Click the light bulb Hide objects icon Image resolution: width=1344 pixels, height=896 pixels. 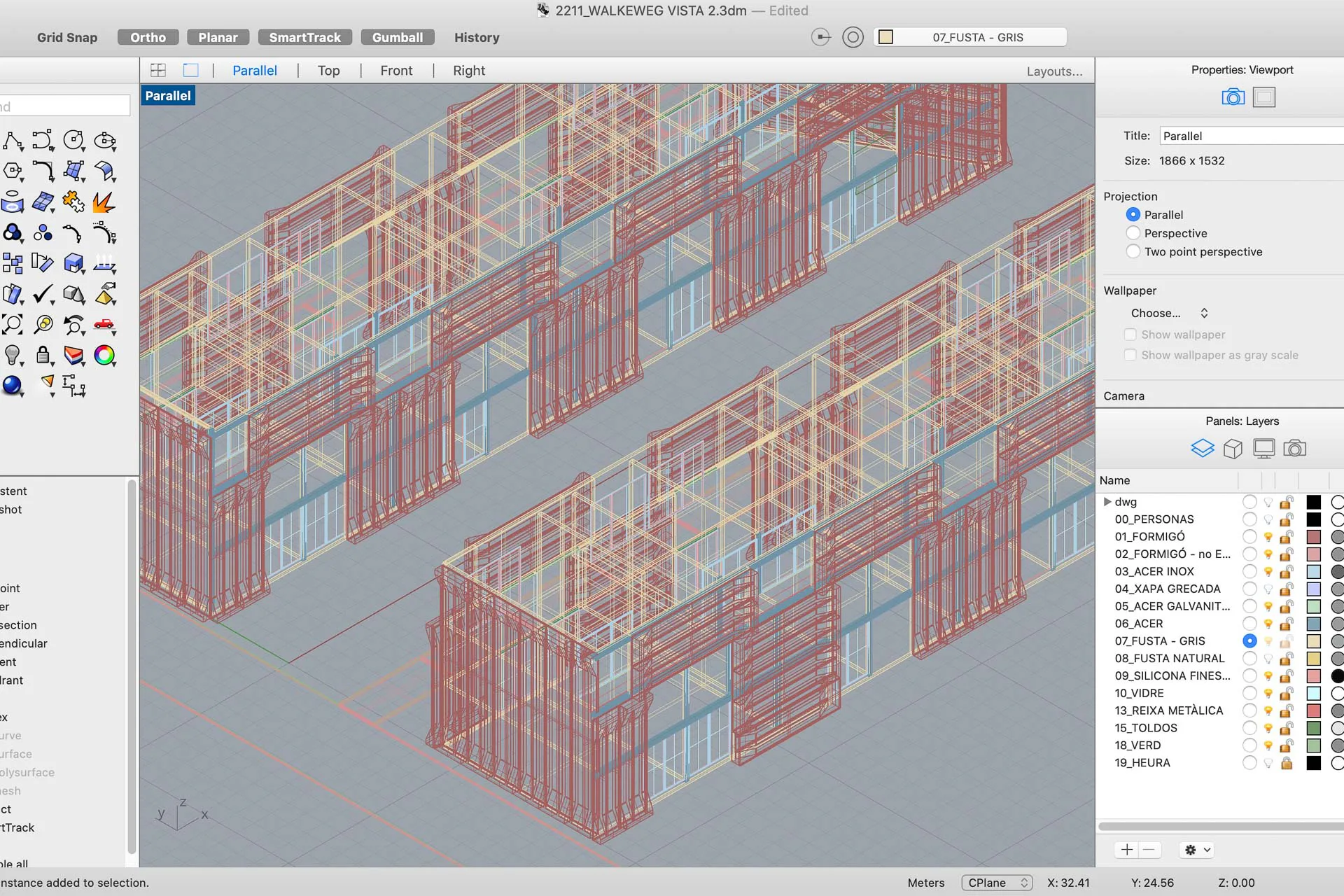pos(12,355)
